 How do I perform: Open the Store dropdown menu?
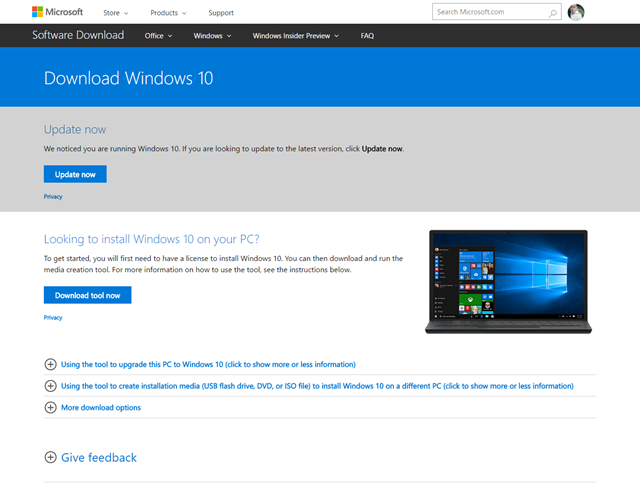tap(116, 13)
